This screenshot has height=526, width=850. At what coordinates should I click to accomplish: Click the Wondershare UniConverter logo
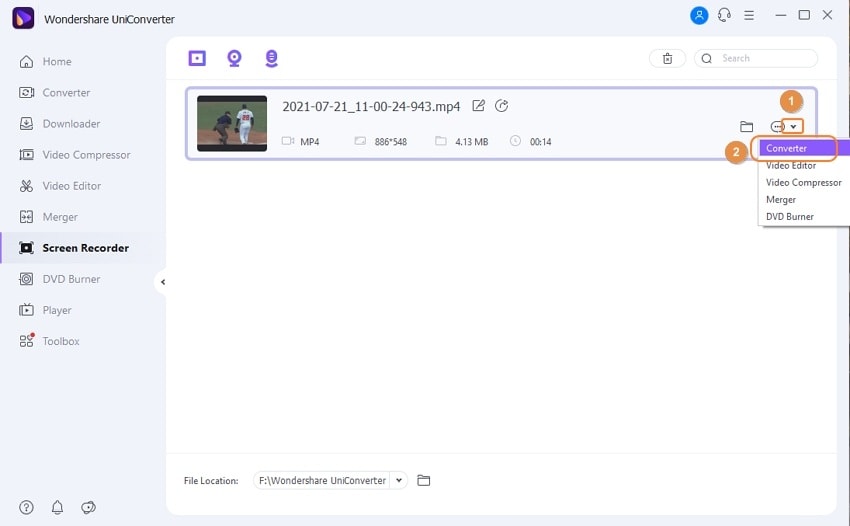tap(23, 18)
